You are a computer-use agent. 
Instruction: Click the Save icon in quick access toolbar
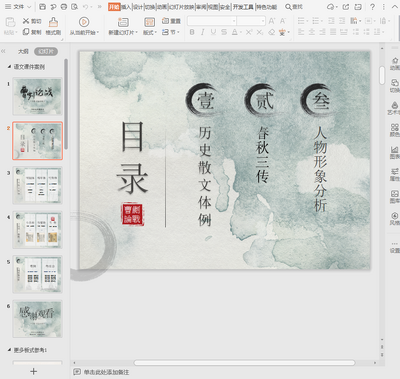pos(42,6)
